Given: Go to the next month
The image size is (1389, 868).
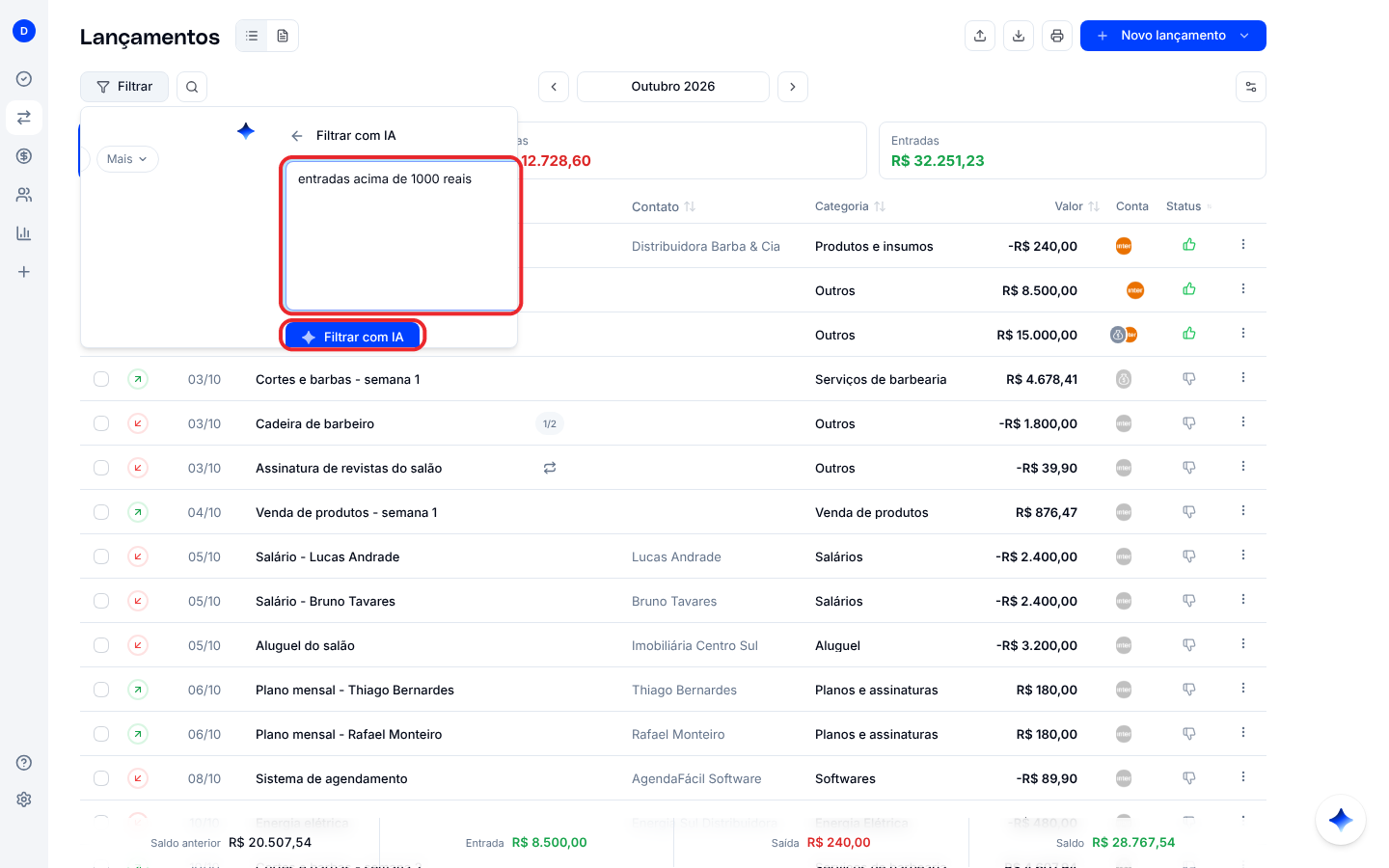Looking at the screenshot, I should coord(793,87).
